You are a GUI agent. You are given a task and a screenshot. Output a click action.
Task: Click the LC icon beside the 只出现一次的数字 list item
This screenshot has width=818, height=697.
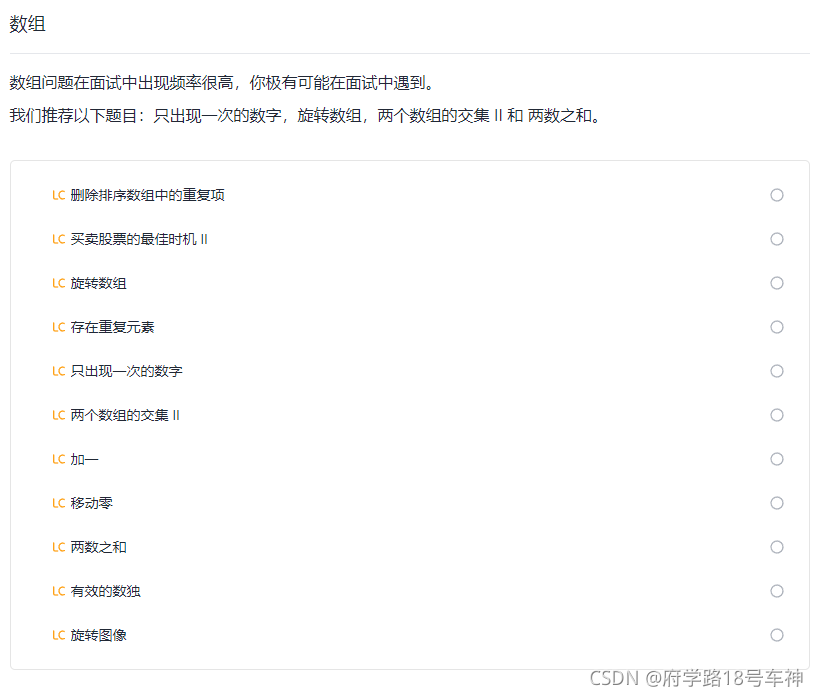click(58, 371)
